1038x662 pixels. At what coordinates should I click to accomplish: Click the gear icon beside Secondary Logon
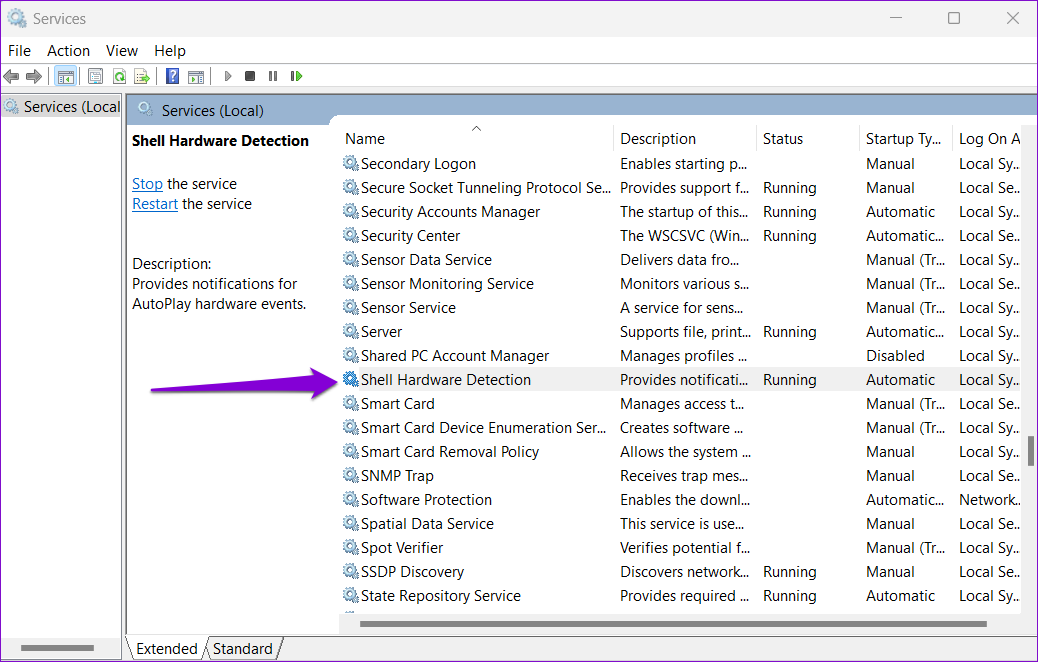point(351,163)
